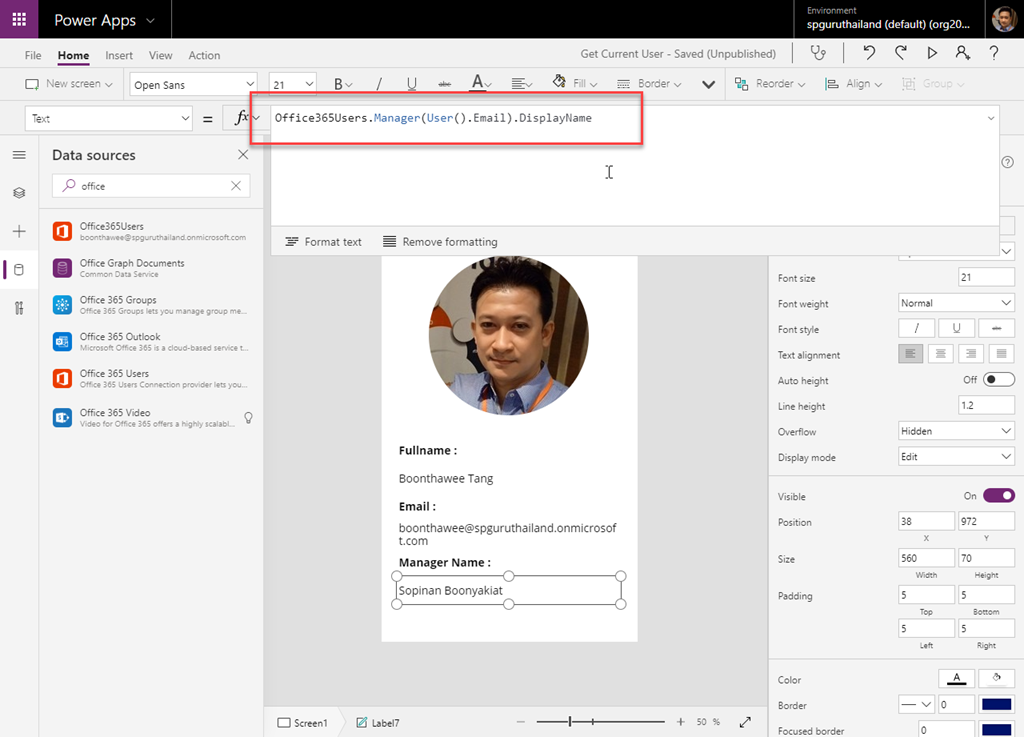The height and width of the screenshot is (737, 1024).
Task: Open the app launcher waffle icon
Action: (x=19, y=19)
